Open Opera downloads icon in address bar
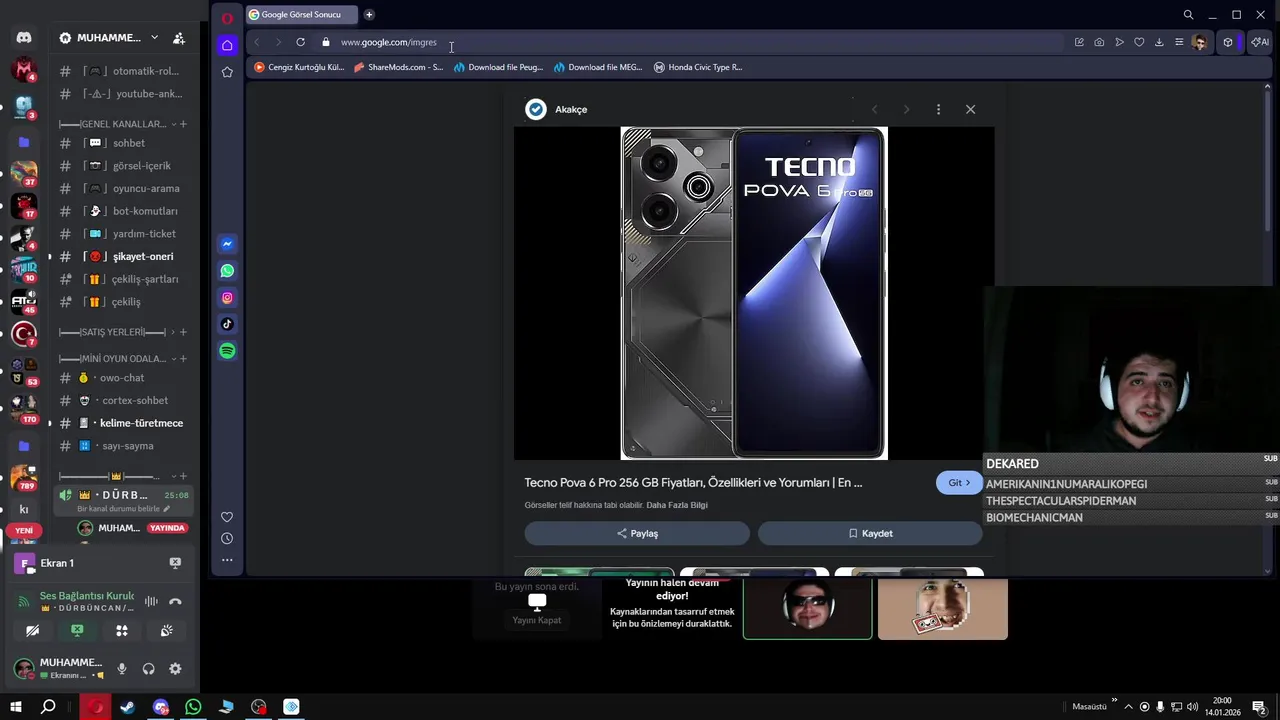Screen dimensions: 1280x720 [x=1159, y=42]
